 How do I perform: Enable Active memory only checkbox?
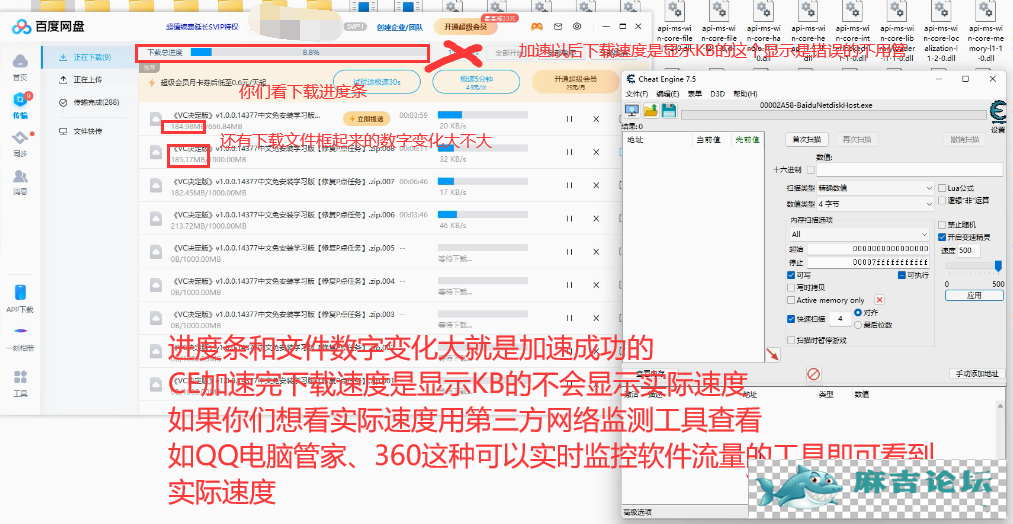tap(791, 300)
